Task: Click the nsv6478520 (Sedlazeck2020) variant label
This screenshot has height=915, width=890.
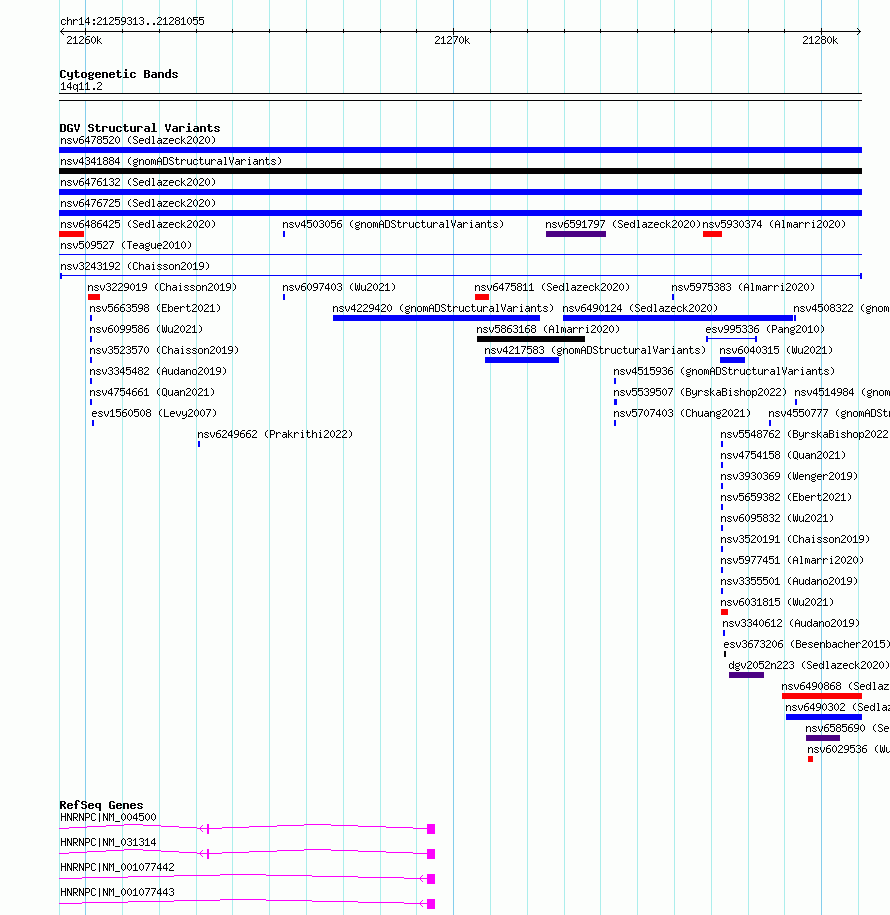Action: [138, 140]
